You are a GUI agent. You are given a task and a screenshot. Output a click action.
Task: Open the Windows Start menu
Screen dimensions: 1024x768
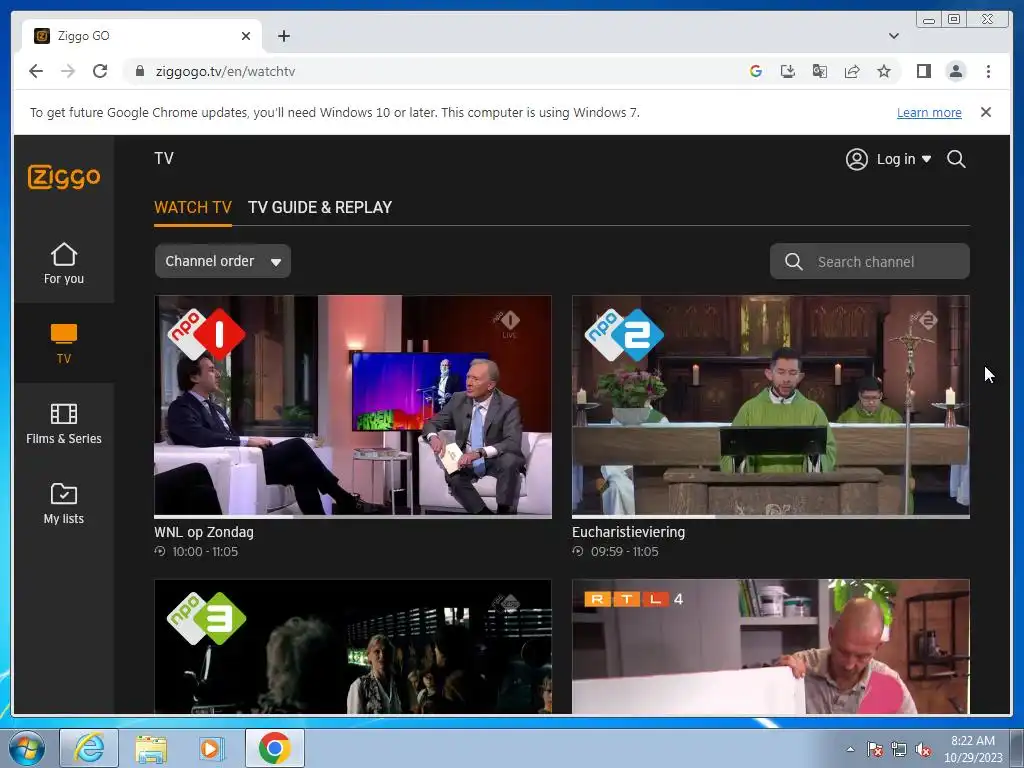[x=27, y=748]
